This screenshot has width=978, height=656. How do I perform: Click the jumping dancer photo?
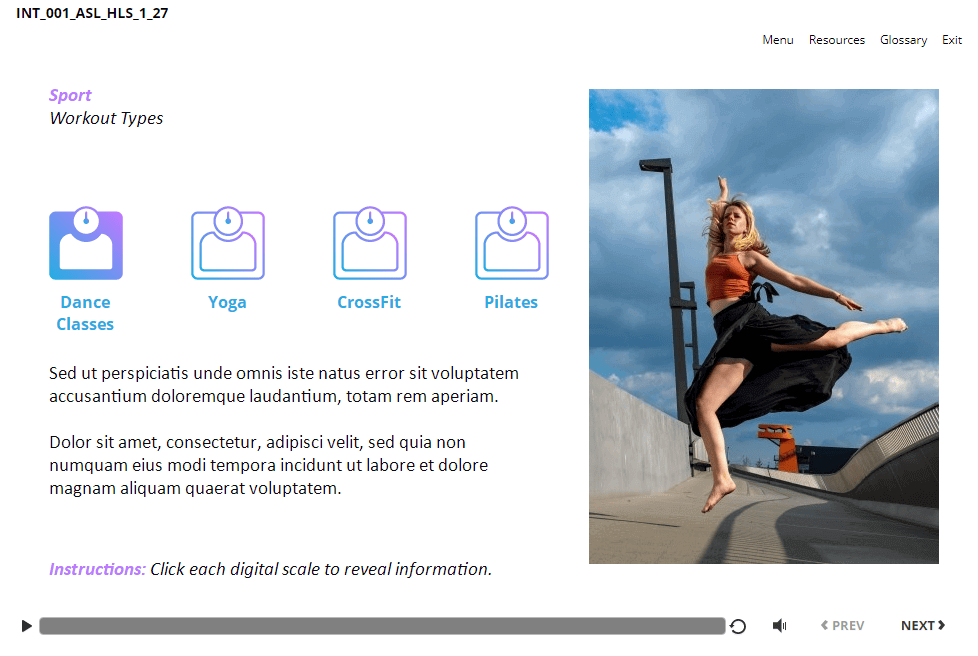click(x=763, y=326)
